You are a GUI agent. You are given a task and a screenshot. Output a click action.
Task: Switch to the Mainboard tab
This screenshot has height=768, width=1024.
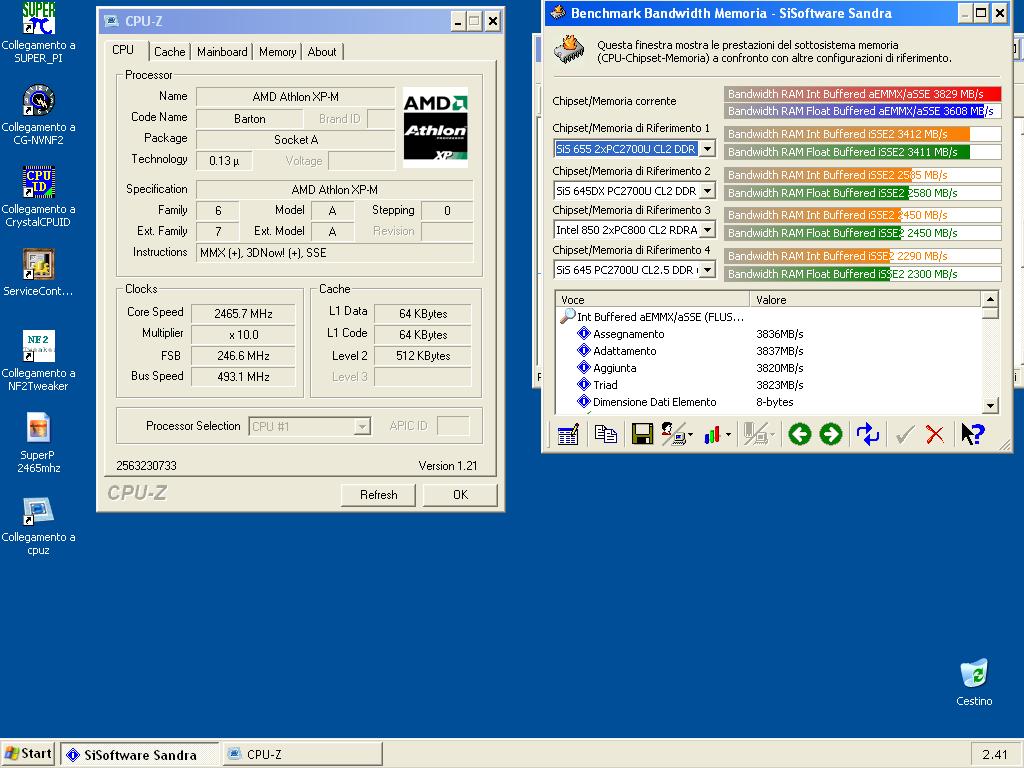pos(222,52)
